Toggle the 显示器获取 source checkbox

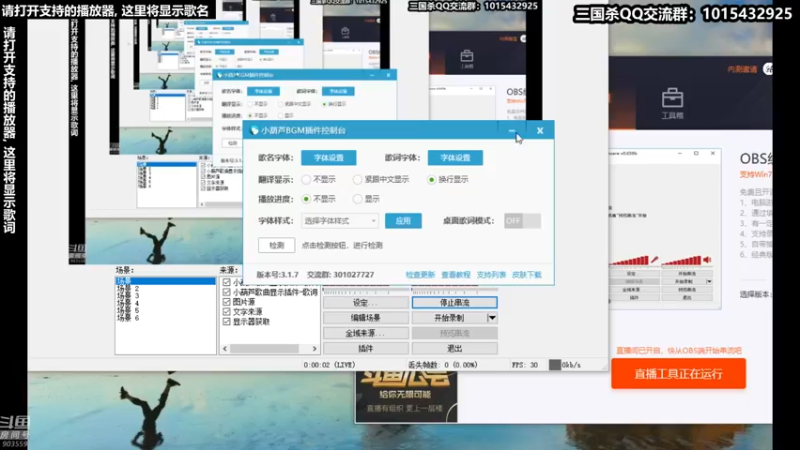pyautogui.click(x=227, y=322)
